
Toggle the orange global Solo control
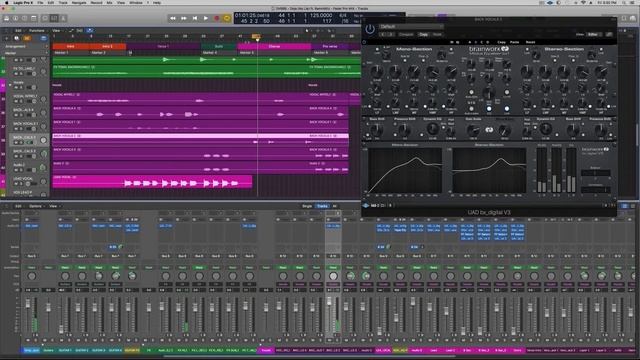pyautogui.click(x=27, y=38)
